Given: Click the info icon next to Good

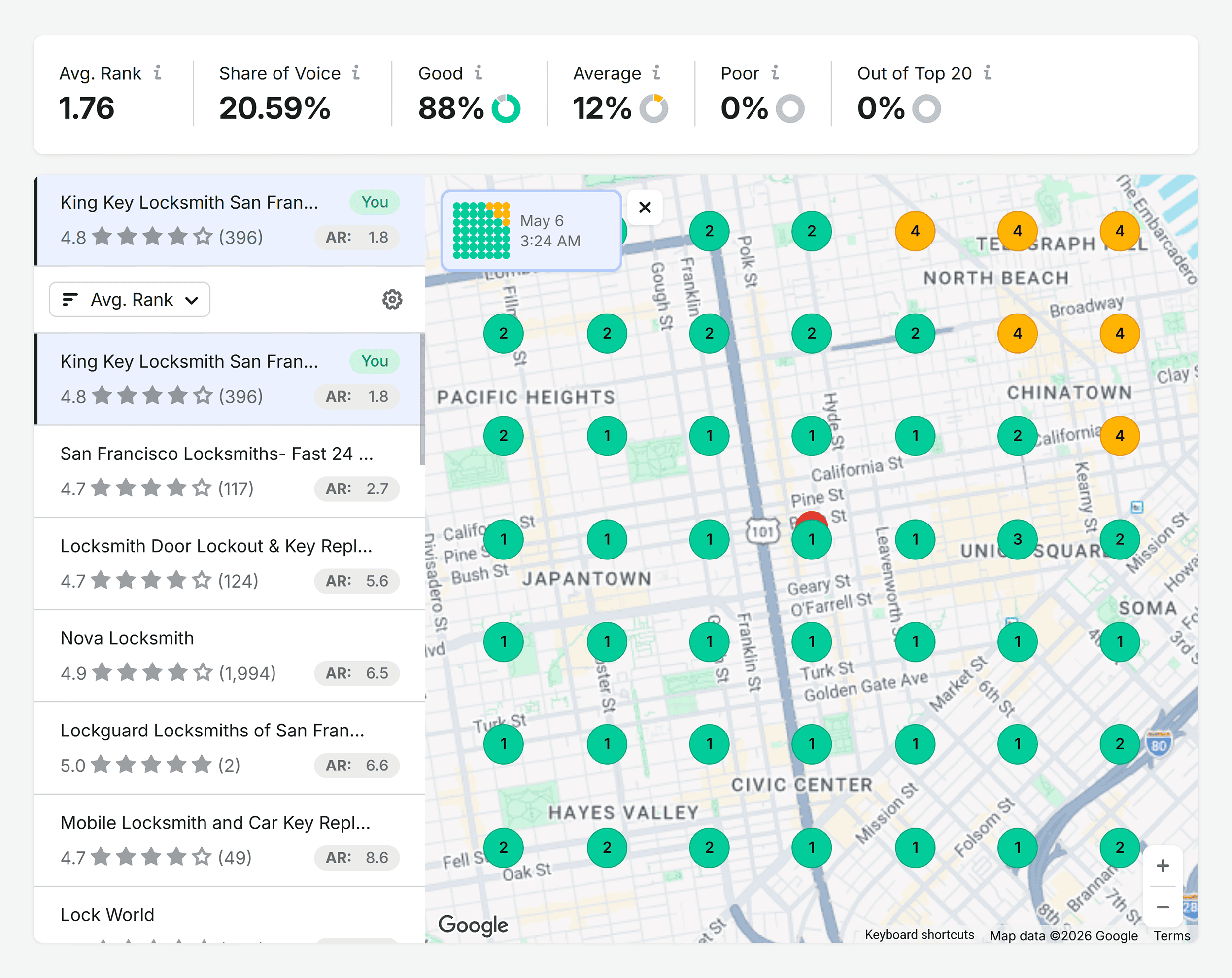Looking at the screenshot, I should (479, 72).
